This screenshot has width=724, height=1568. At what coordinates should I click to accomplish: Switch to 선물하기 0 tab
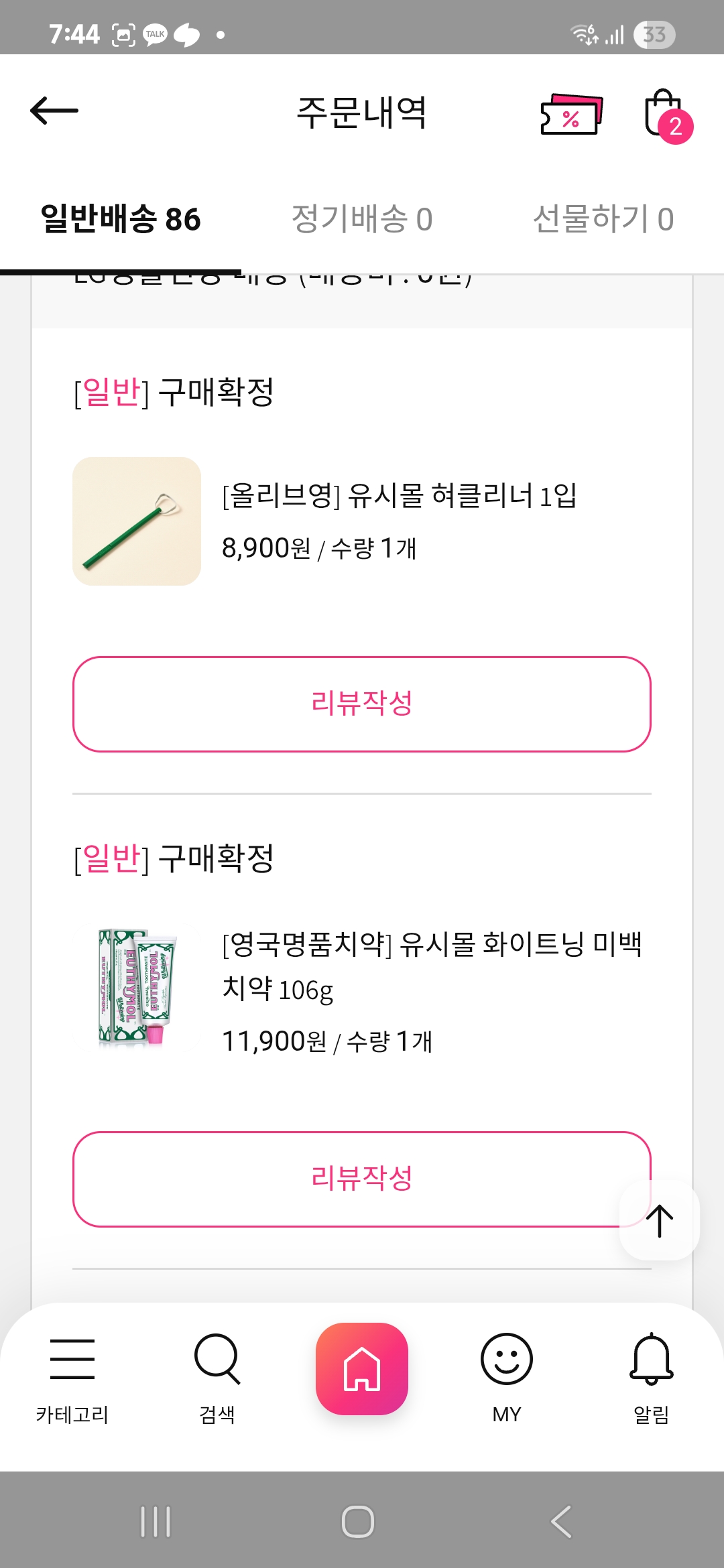point(603,219)
